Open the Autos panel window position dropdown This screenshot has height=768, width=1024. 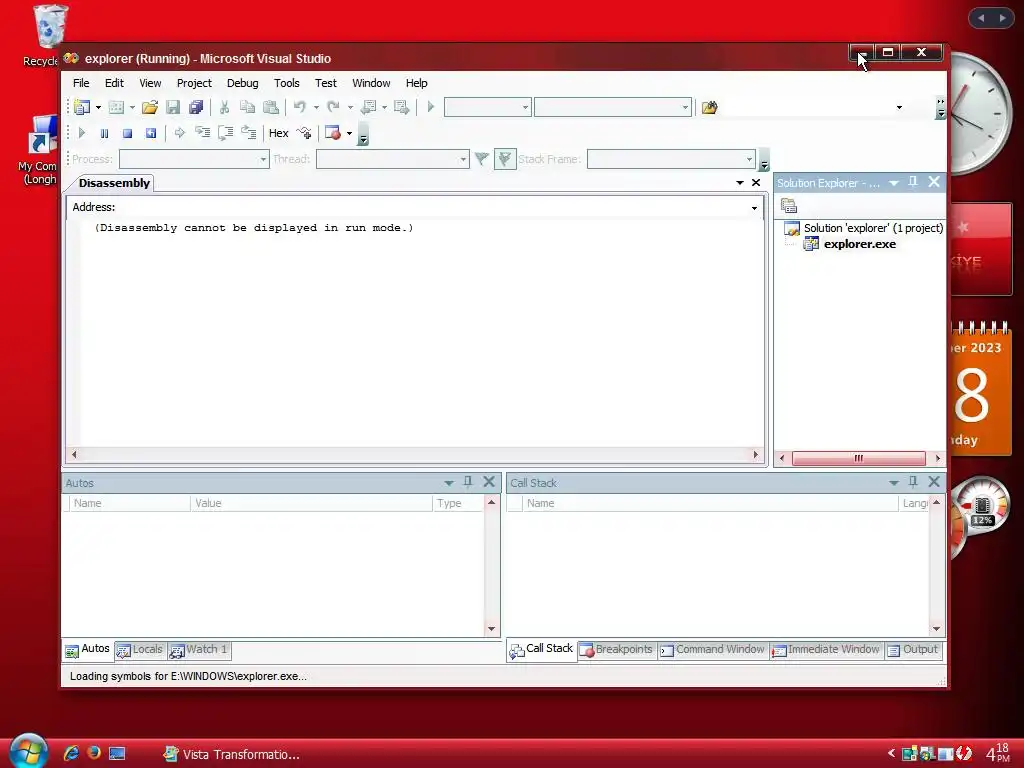tap(449, 483)
